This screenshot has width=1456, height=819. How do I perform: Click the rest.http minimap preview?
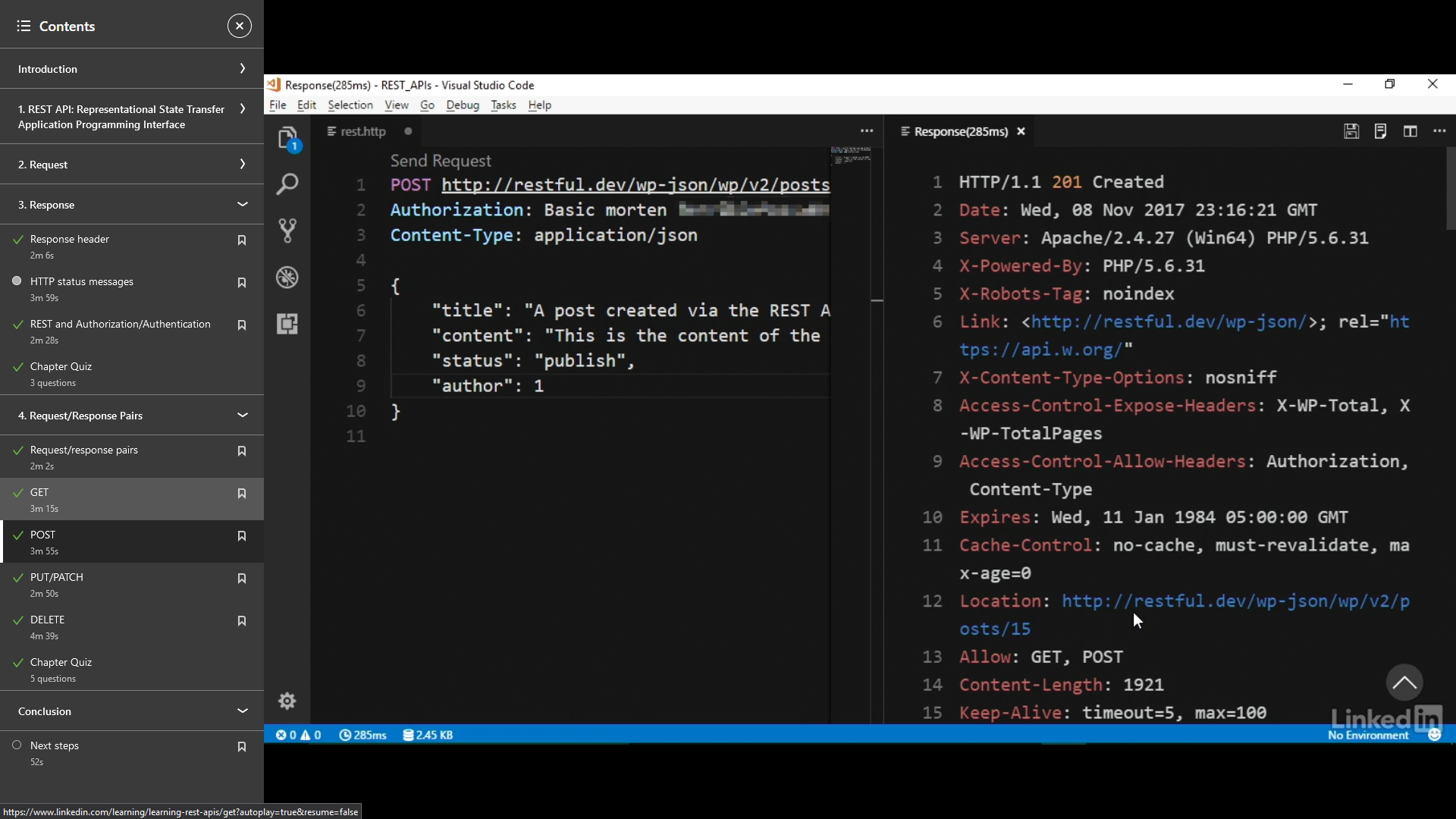(x=851, y=155)
